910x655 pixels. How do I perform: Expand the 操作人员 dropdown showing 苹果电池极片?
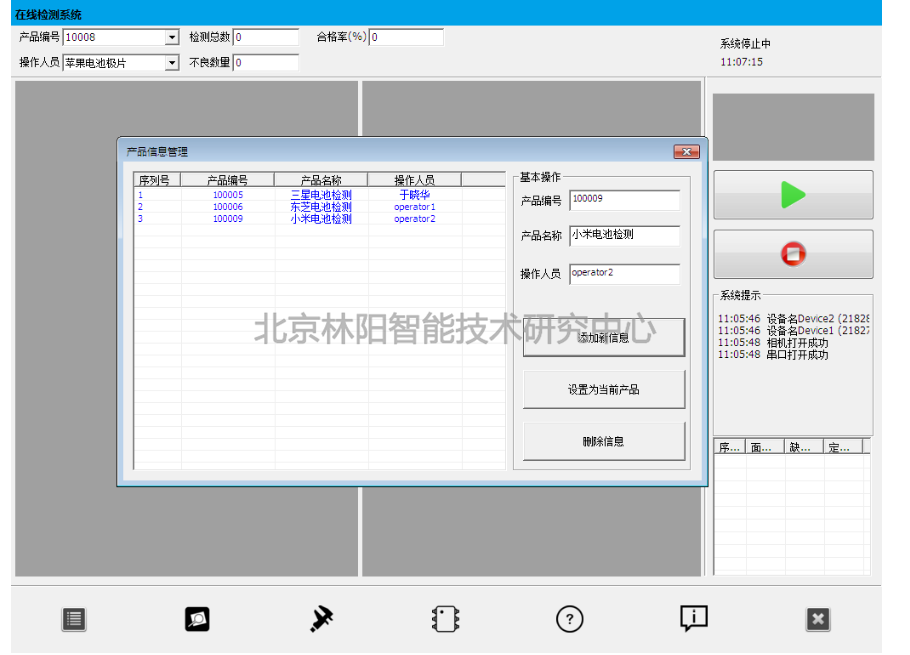click(x=172, y=63)
